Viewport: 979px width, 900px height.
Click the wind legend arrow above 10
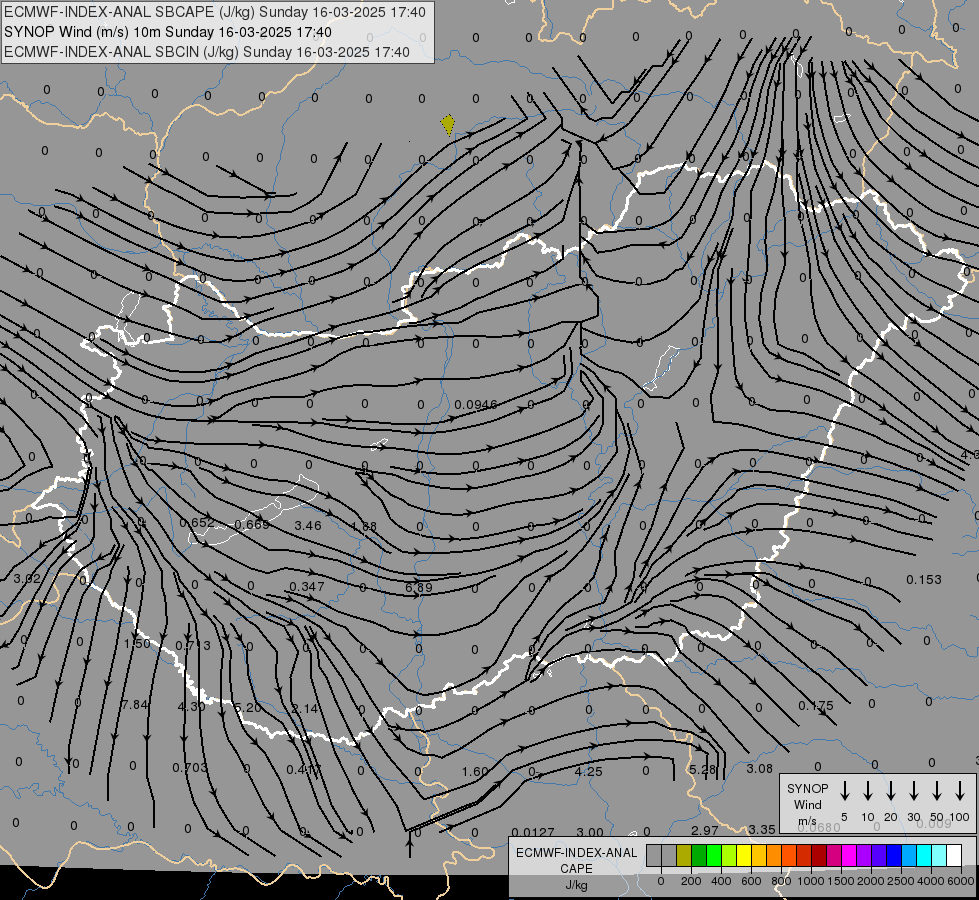tap(868, 791)
